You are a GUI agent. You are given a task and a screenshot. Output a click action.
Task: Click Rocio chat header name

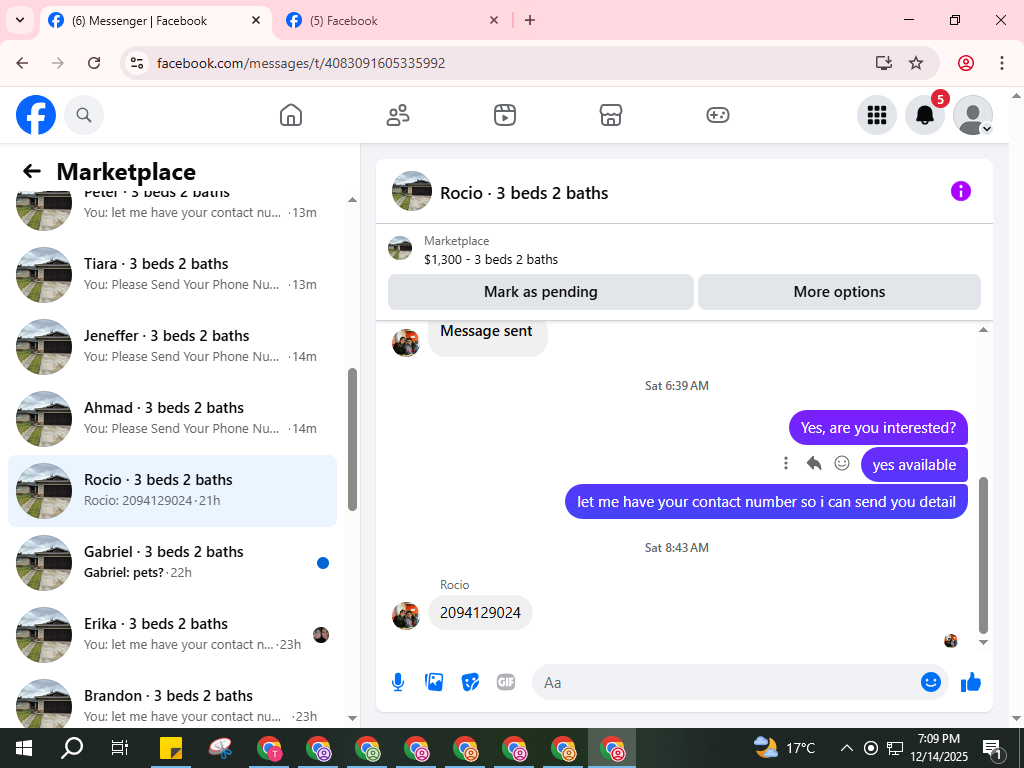point(524,193)
